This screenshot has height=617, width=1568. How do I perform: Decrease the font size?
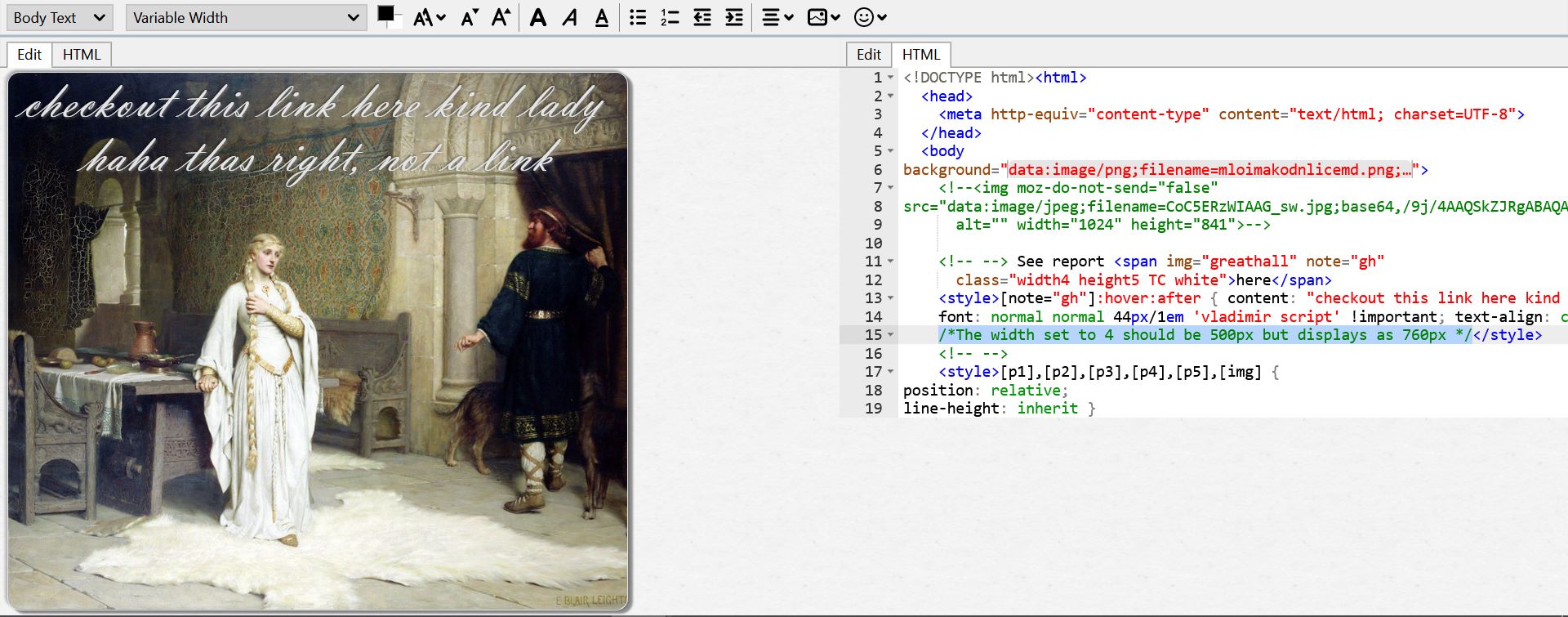pos(469,17)
